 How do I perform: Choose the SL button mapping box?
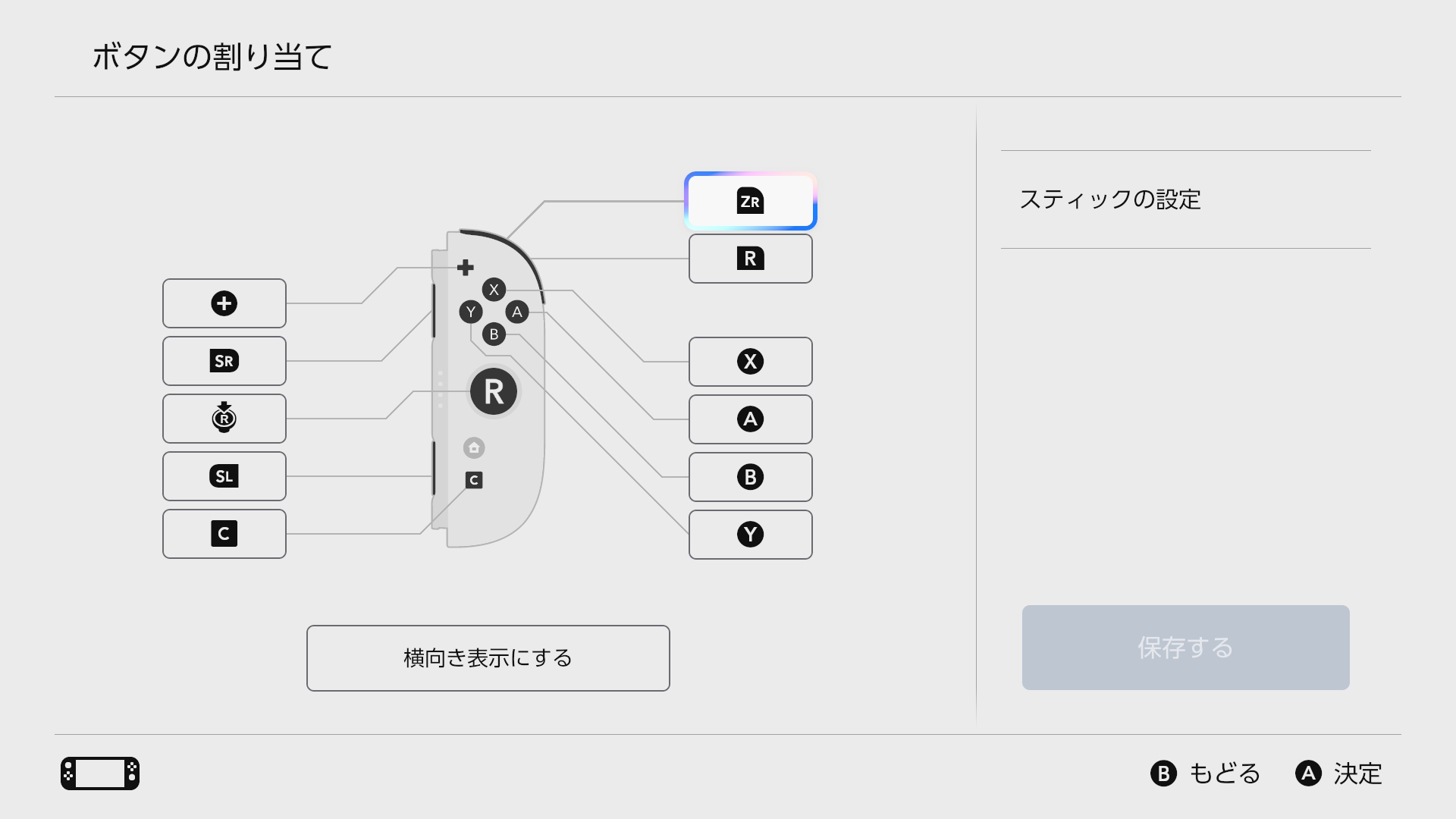[x=224, y=476]
